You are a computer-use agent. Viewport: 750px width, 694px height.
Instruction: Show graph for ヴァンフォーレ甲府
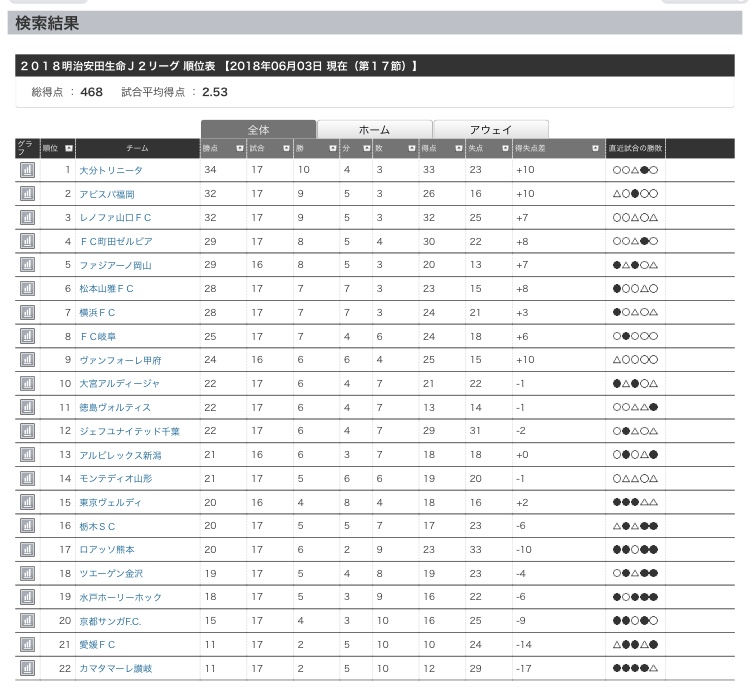click(x=27, y=360)
